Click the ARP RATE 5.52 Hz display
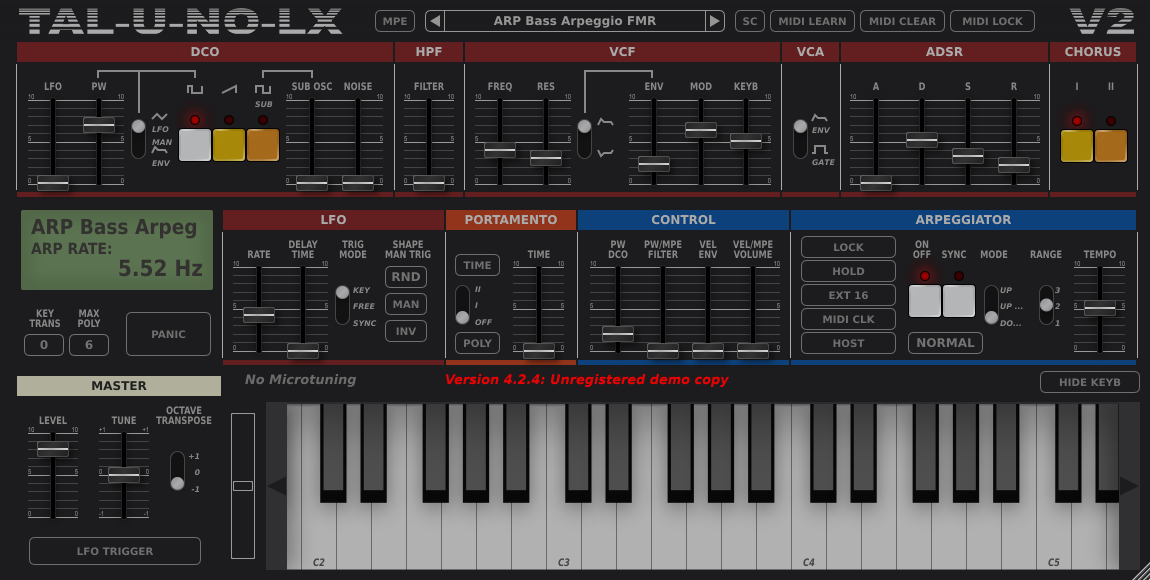This screenshot has height=580, width=1150. pos(117,250)
